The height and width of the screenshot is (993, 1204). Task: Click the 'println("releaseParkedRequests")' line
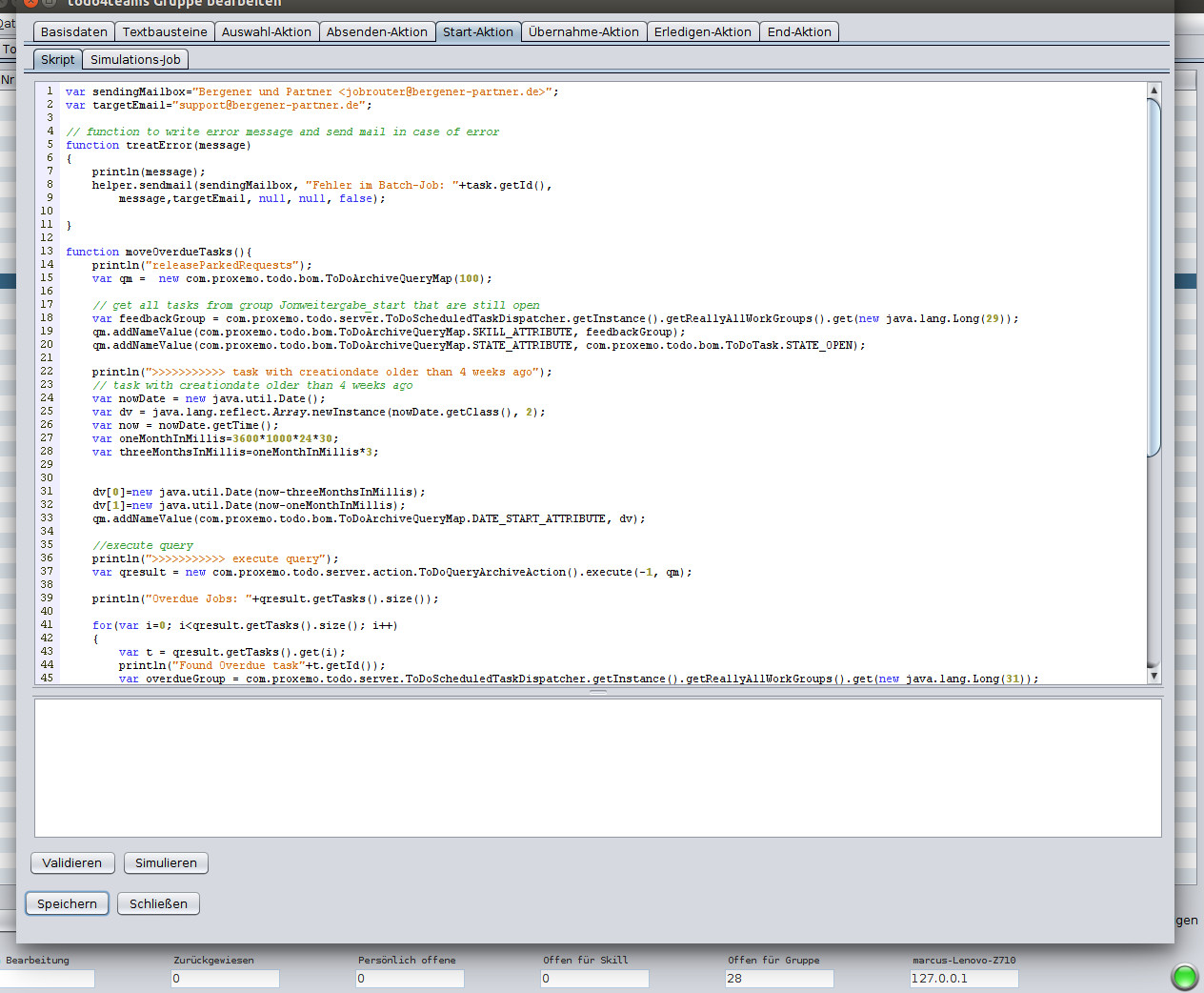pos(202,265)
